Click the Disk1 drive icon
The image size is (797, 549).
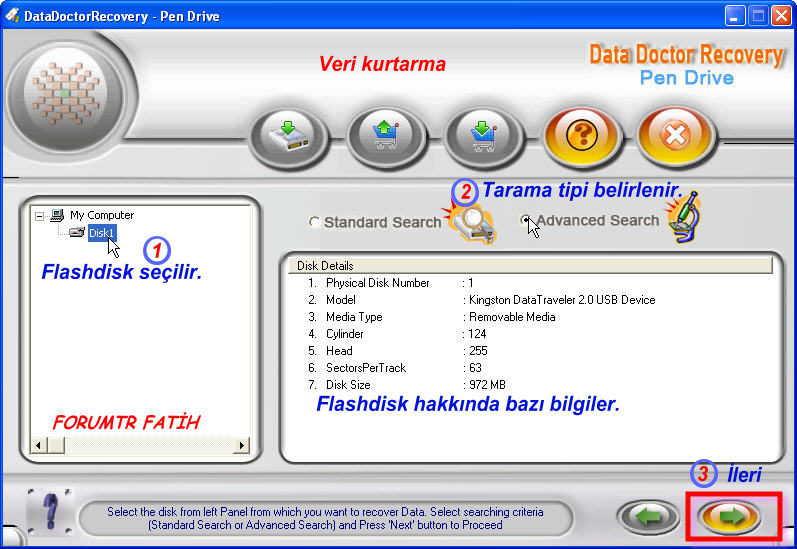[x=77, y=233]
